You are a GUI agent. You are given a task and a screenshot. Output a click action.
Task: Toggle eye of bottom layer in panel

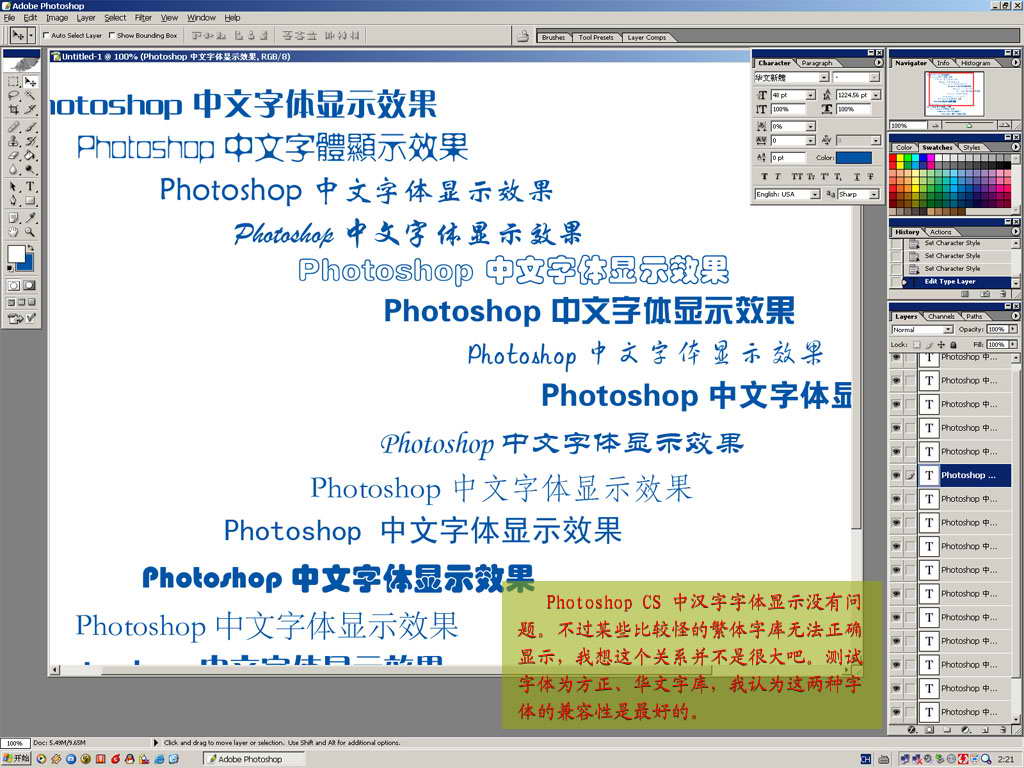click(x=896, y=712)
